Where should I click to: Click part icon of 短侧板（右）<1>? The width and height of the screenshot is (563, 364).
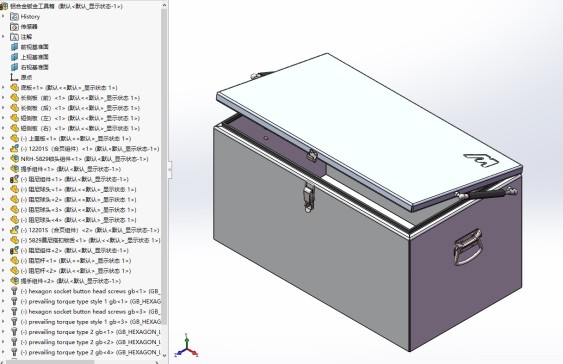tap(14, 128)
